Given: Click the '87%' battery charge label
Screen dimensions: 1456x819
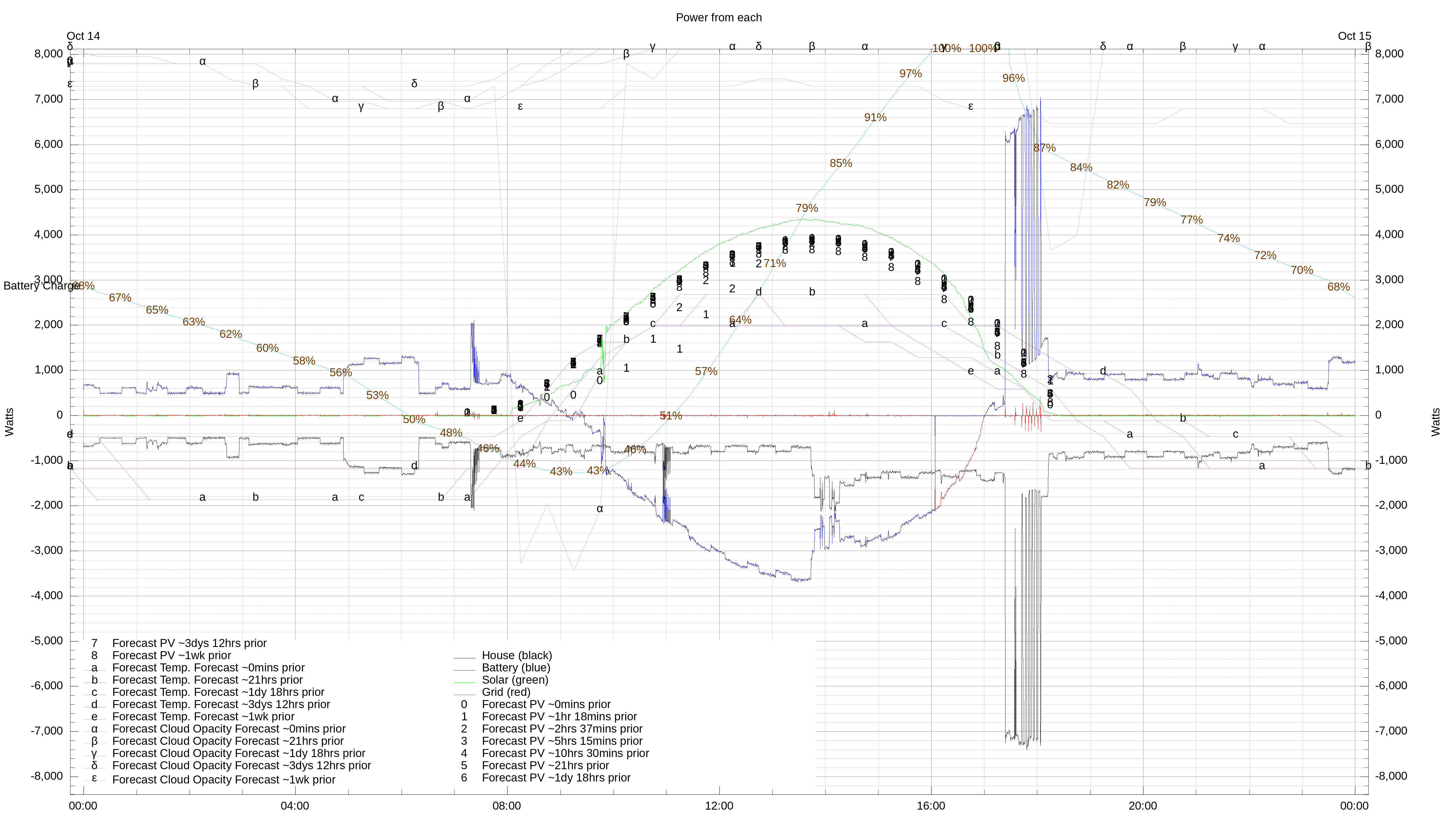Looking at the screenshot, I should pyautogui.click(x=1045, y=148).
